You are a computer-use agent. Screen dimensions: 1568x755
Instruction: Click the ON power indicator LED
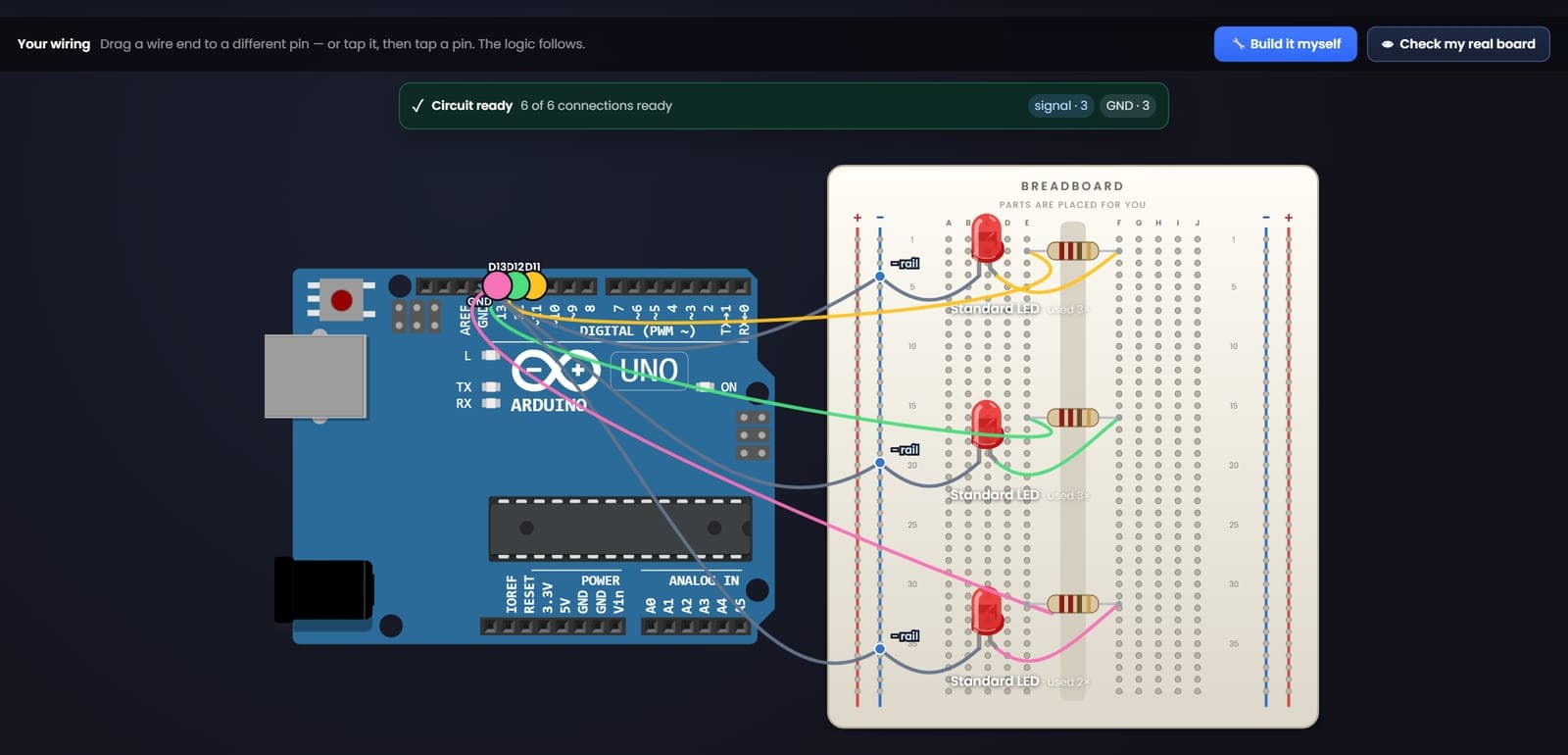[706, 387]
